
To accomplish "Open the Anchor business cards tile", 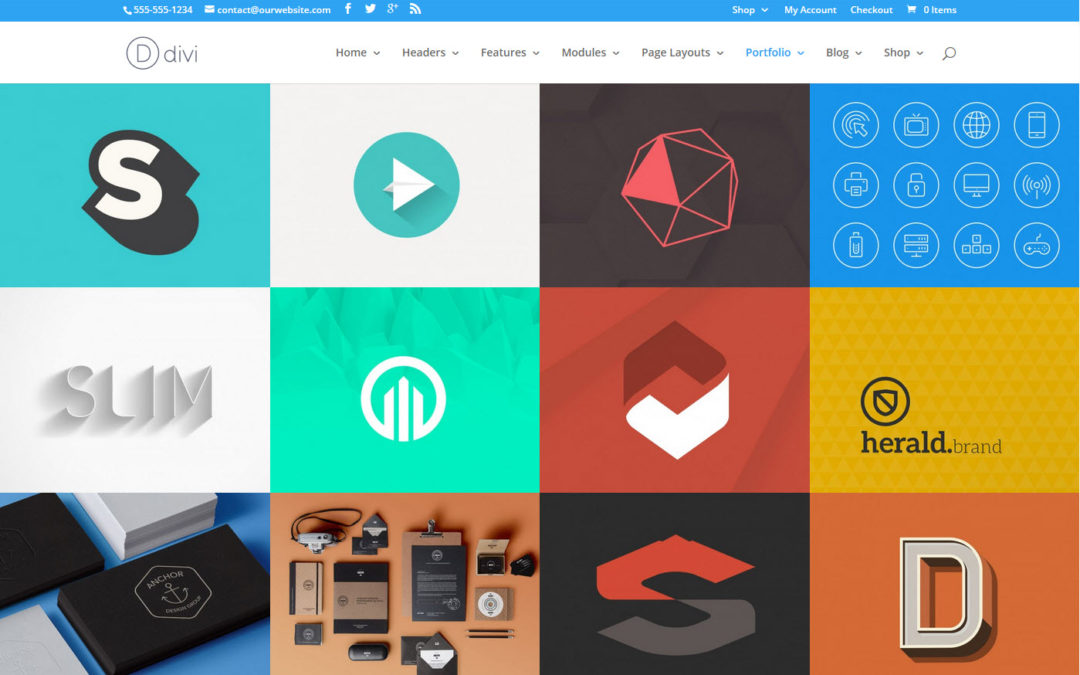I will tap(135, 584).
